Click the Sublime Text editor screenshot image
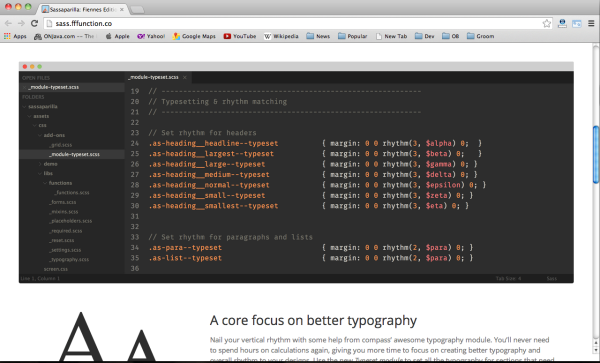 pos(296,173)
